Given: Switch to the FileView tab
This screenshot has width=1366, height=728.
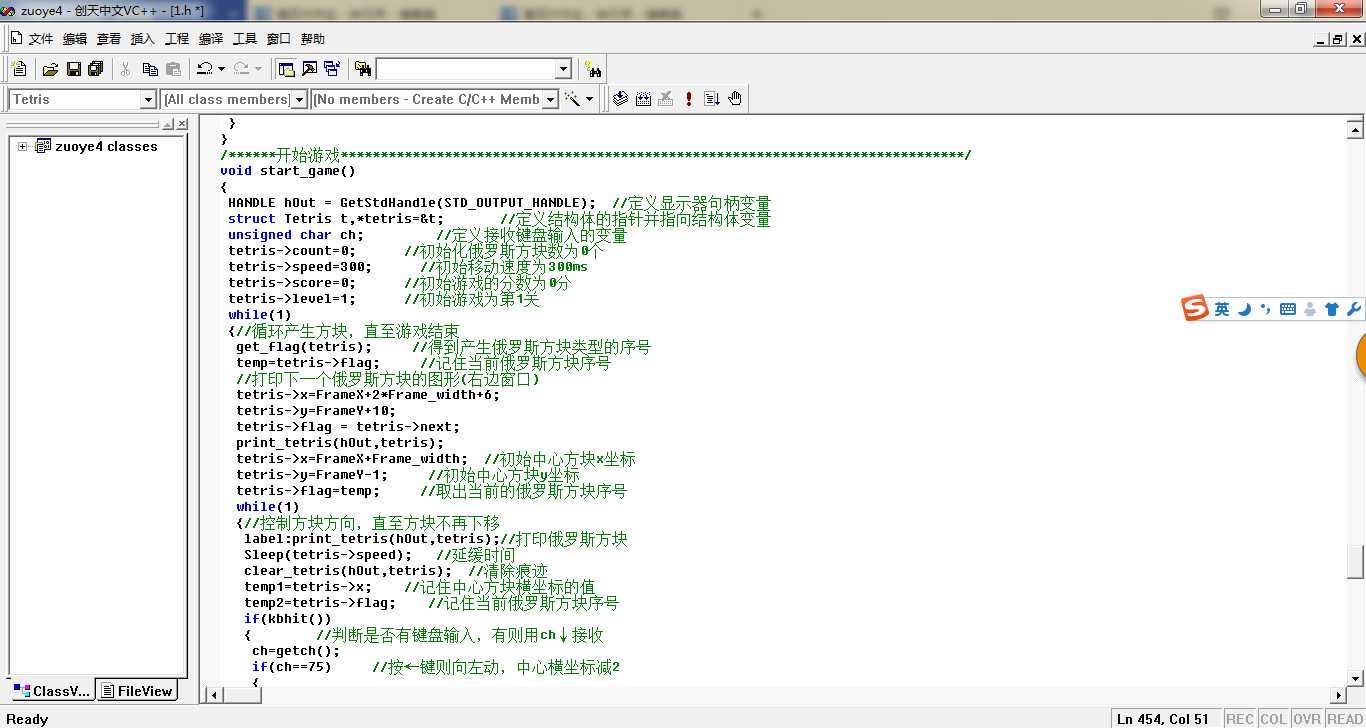Looking at the screenshot, I should tap(136, 690).
